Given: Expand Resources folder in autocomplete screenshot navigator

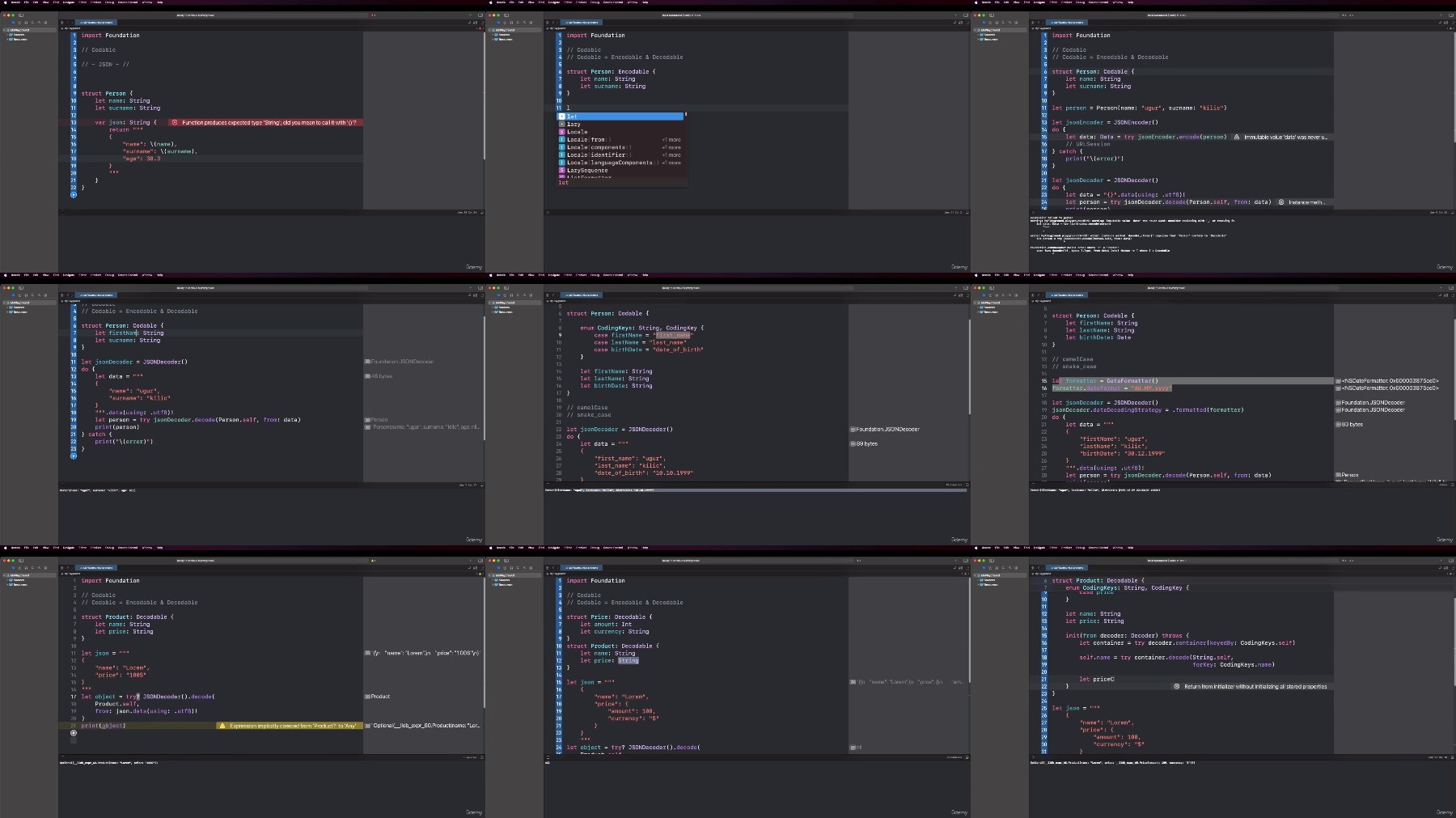Looking at the screenshot, I should coord(493,39).
